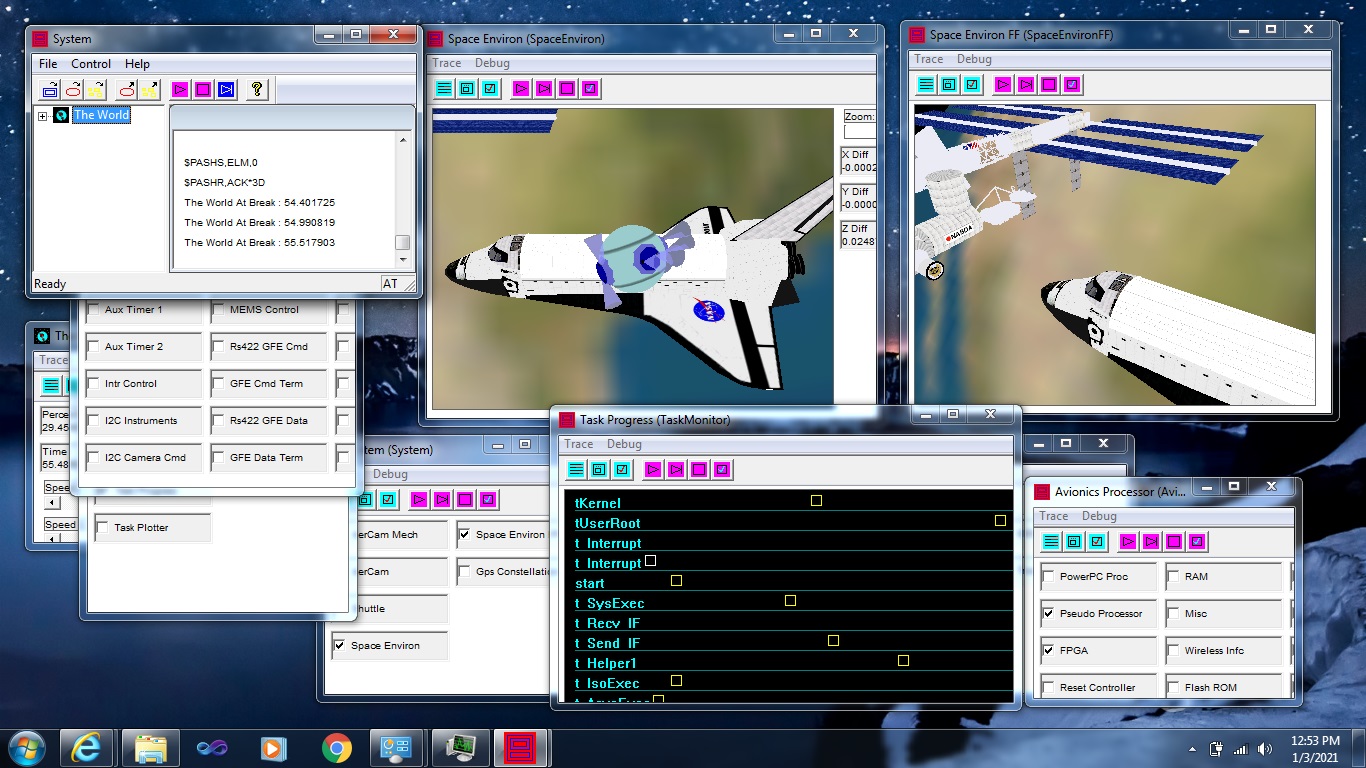Screen dimensions: 1366x768
Task: Click the magenta play icon in Space Environ FF toolbar
Action: tap(1003, 85)
